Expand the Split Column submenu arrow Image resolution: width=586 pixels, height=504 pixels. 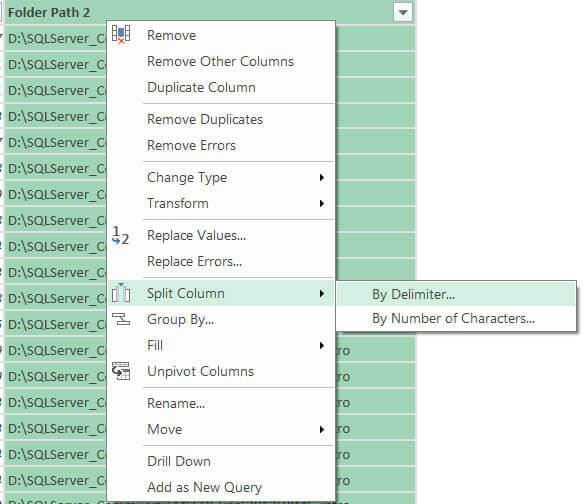click(322, 293)
